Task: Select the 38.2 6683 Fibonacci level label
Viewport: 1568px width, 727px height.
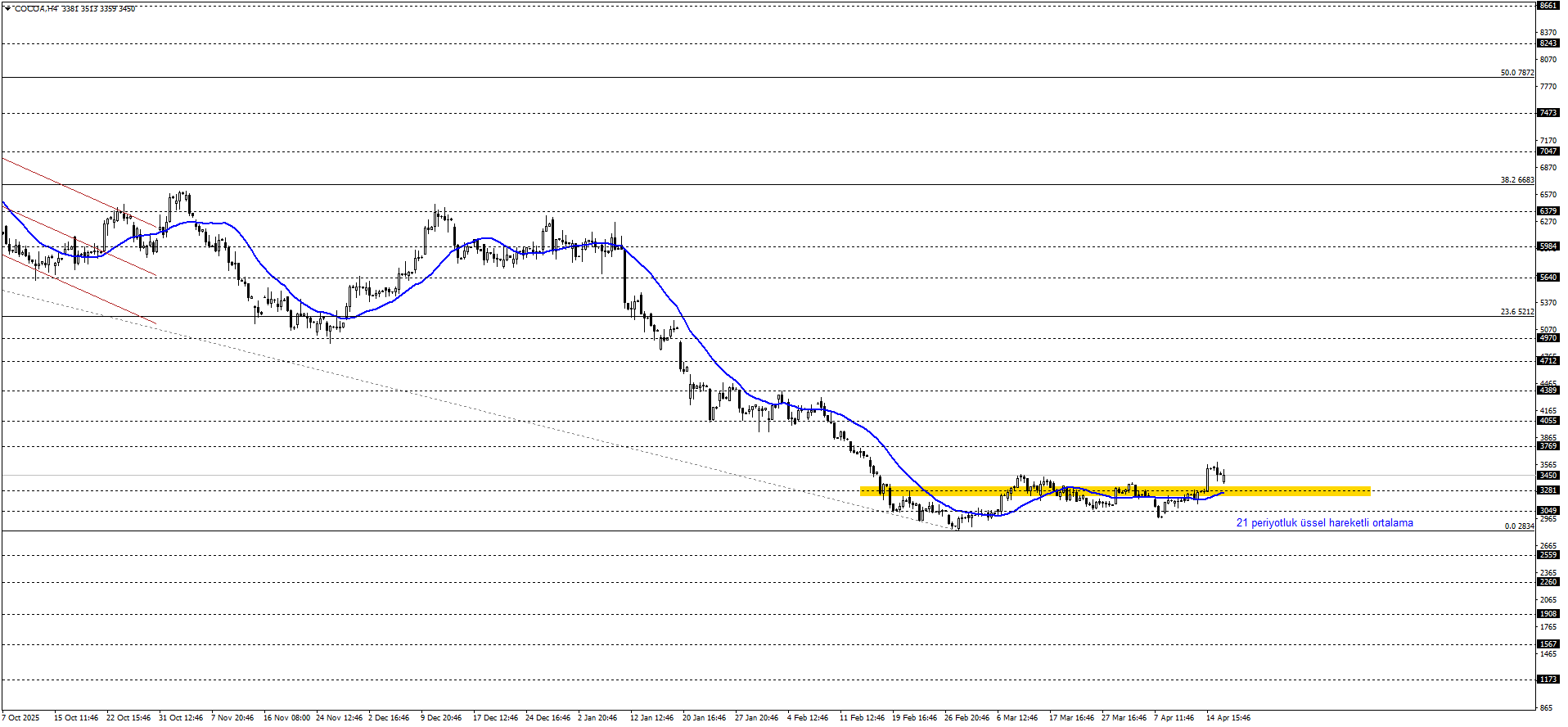Action: 1516,180
